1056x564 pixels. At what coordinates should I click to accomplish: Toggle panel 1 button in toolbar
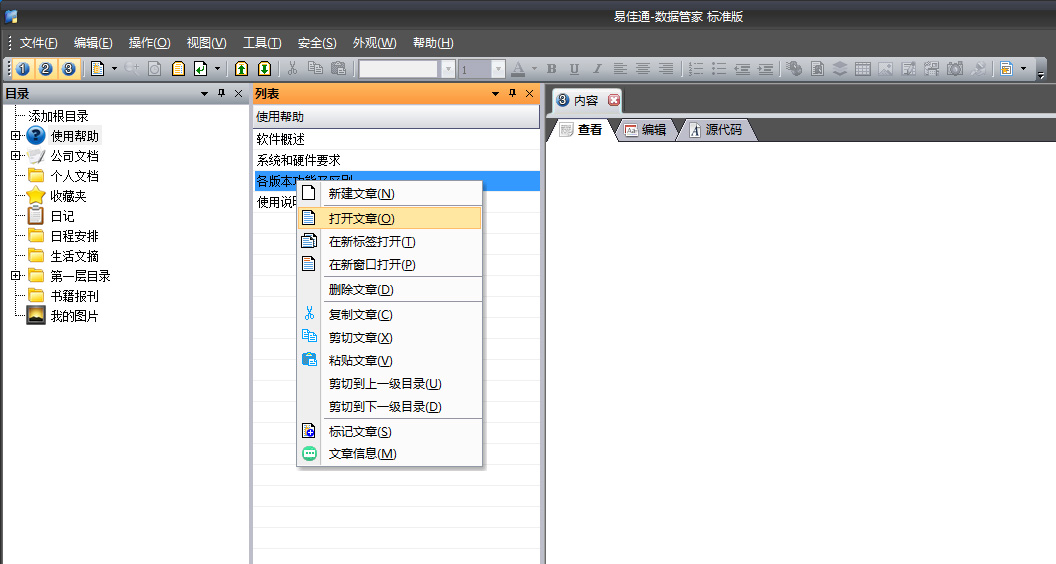point(23,69)
